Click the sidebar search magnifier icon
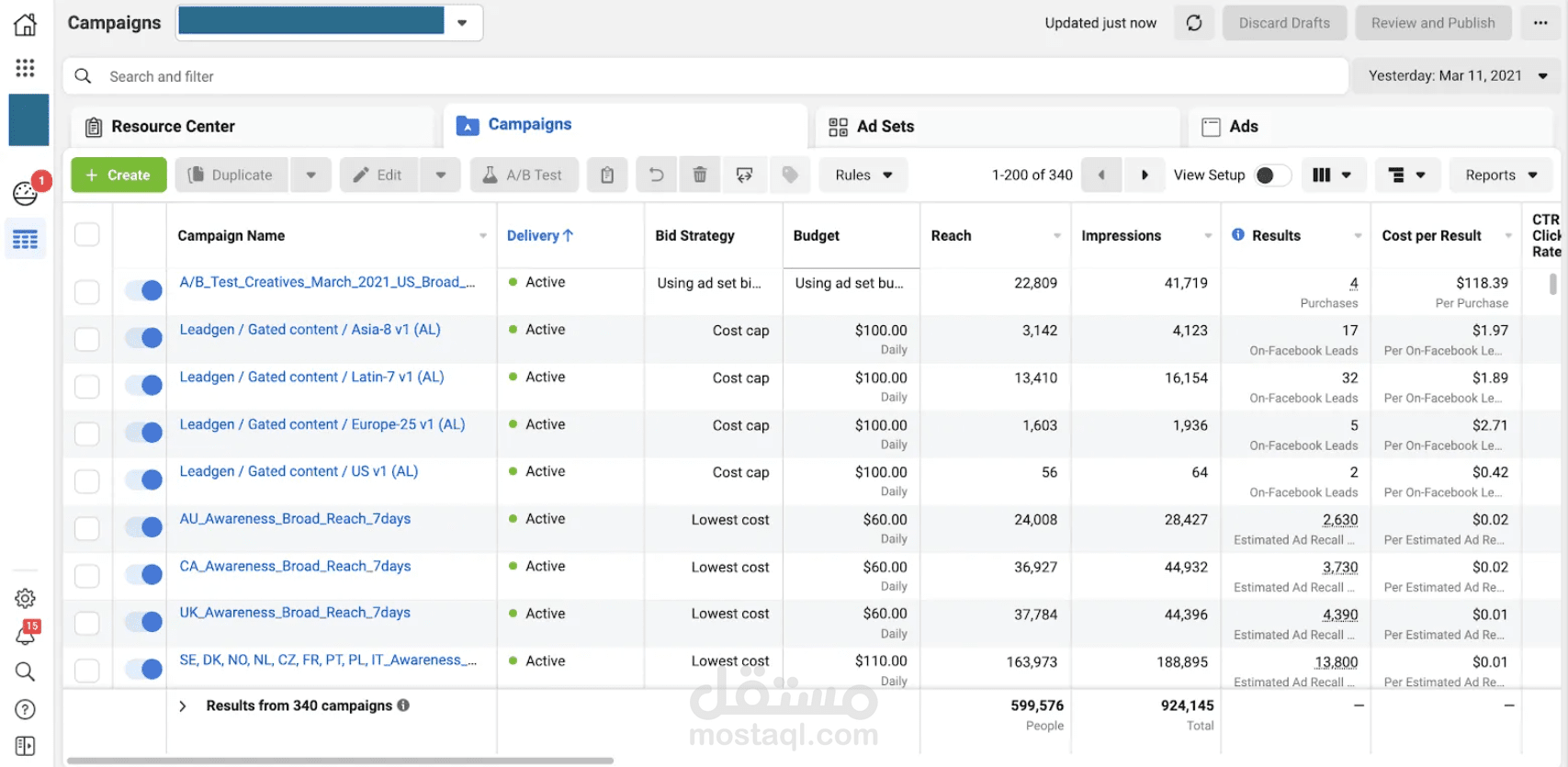Viewport: 1568px width, 767px height. click(26, 671)
